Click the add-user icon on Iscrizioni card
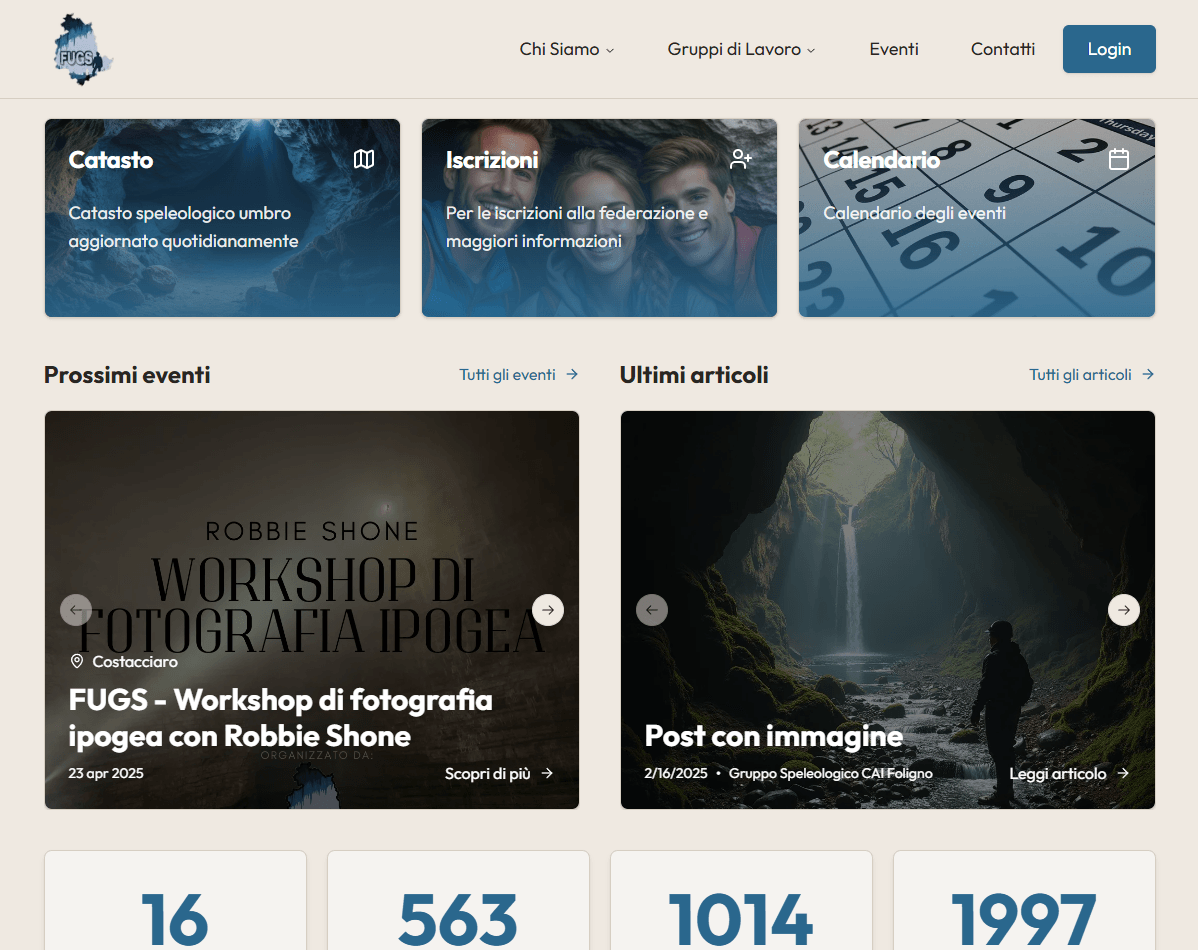Viewport: 1198px width, 950px height. tap(741, 159)
